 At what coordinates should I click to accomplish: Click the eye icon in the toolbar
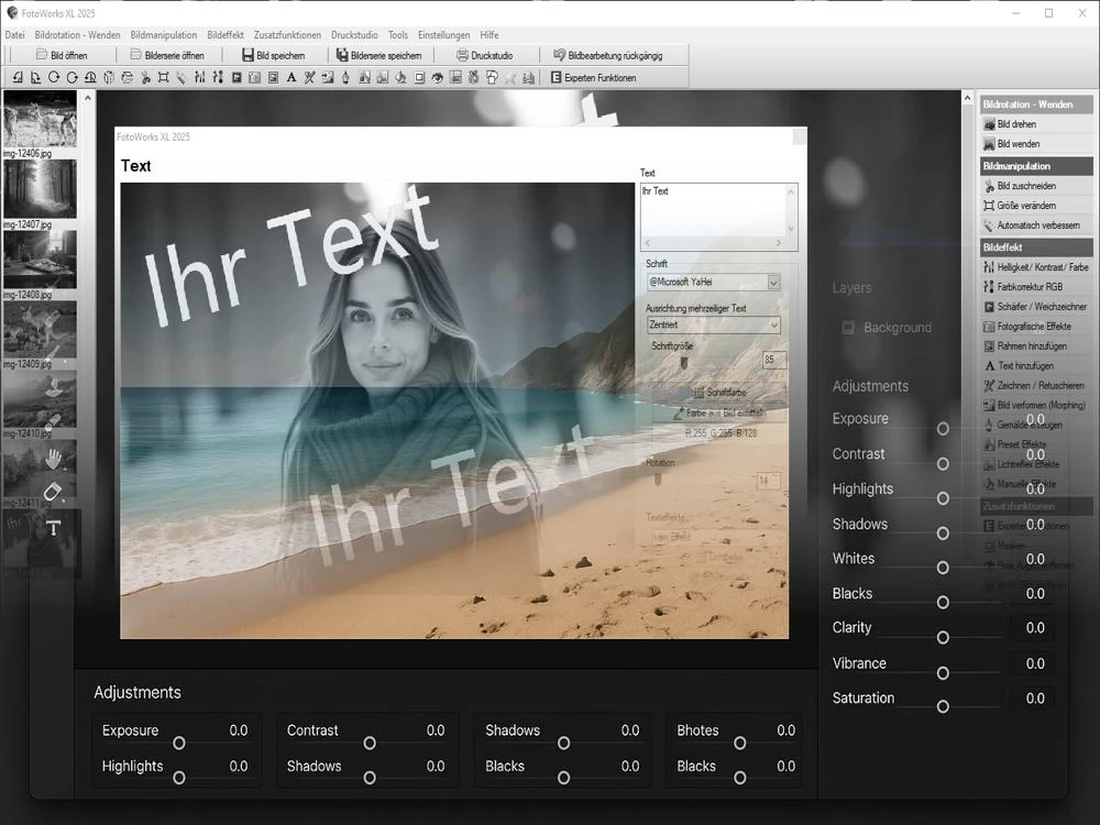click(x=437, y=78)
